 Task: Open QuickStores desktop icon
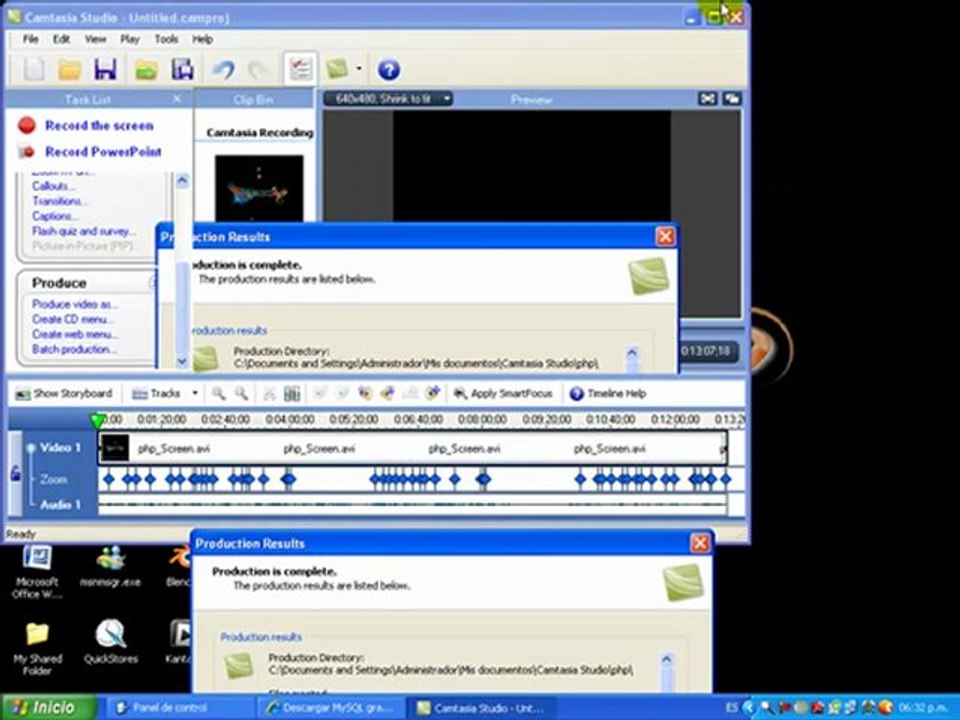111,642
